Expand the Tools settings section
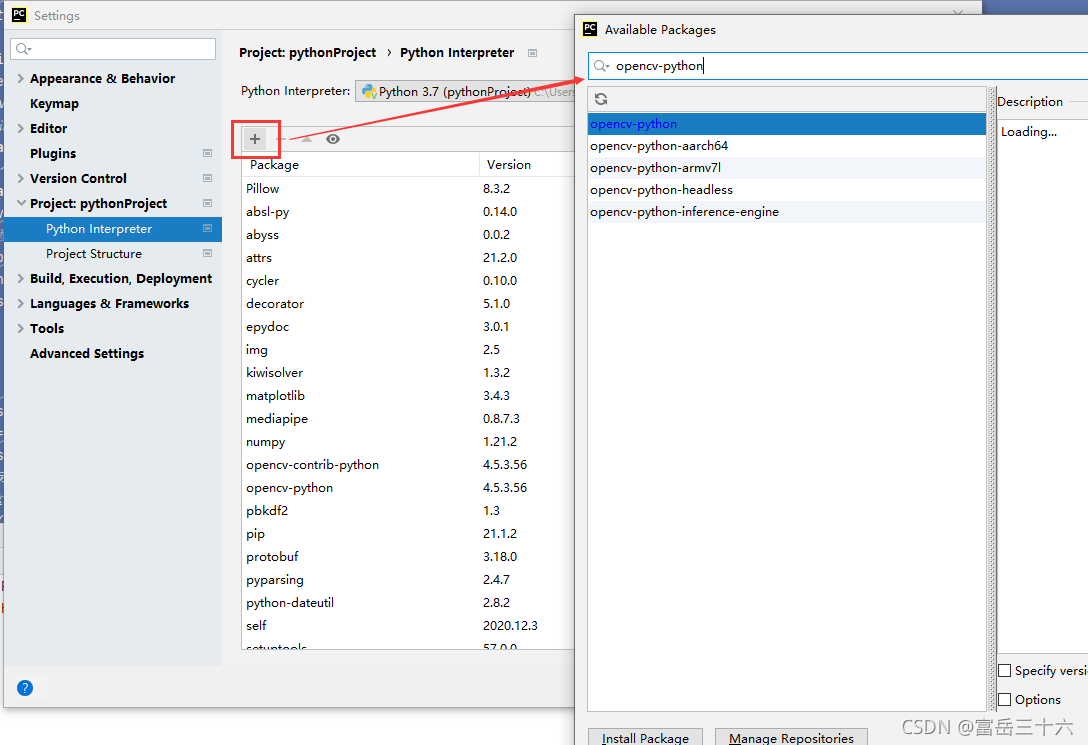This screenshot has width=1088, height=745. pos(20,328)
